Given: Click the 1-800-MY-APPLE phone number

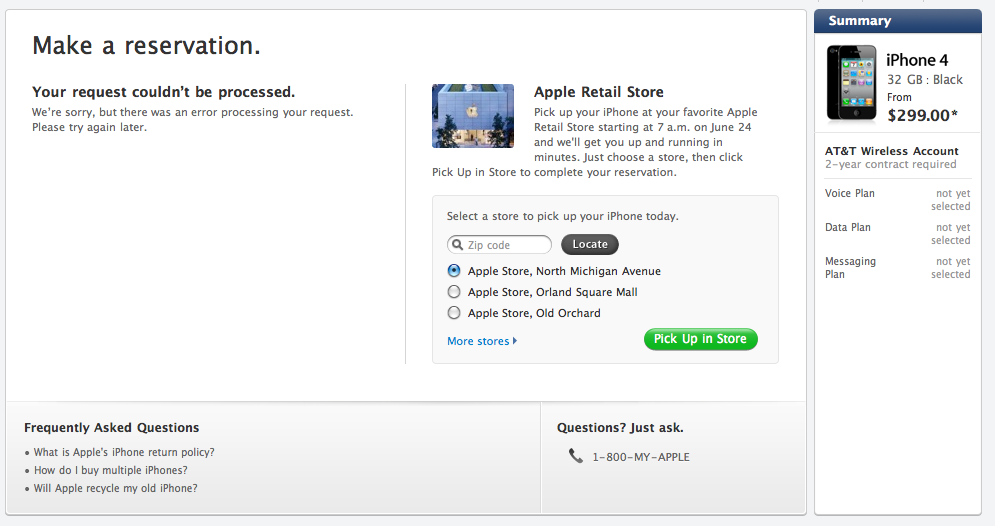Looking at the screenshot, I should (x=641, y=457).
